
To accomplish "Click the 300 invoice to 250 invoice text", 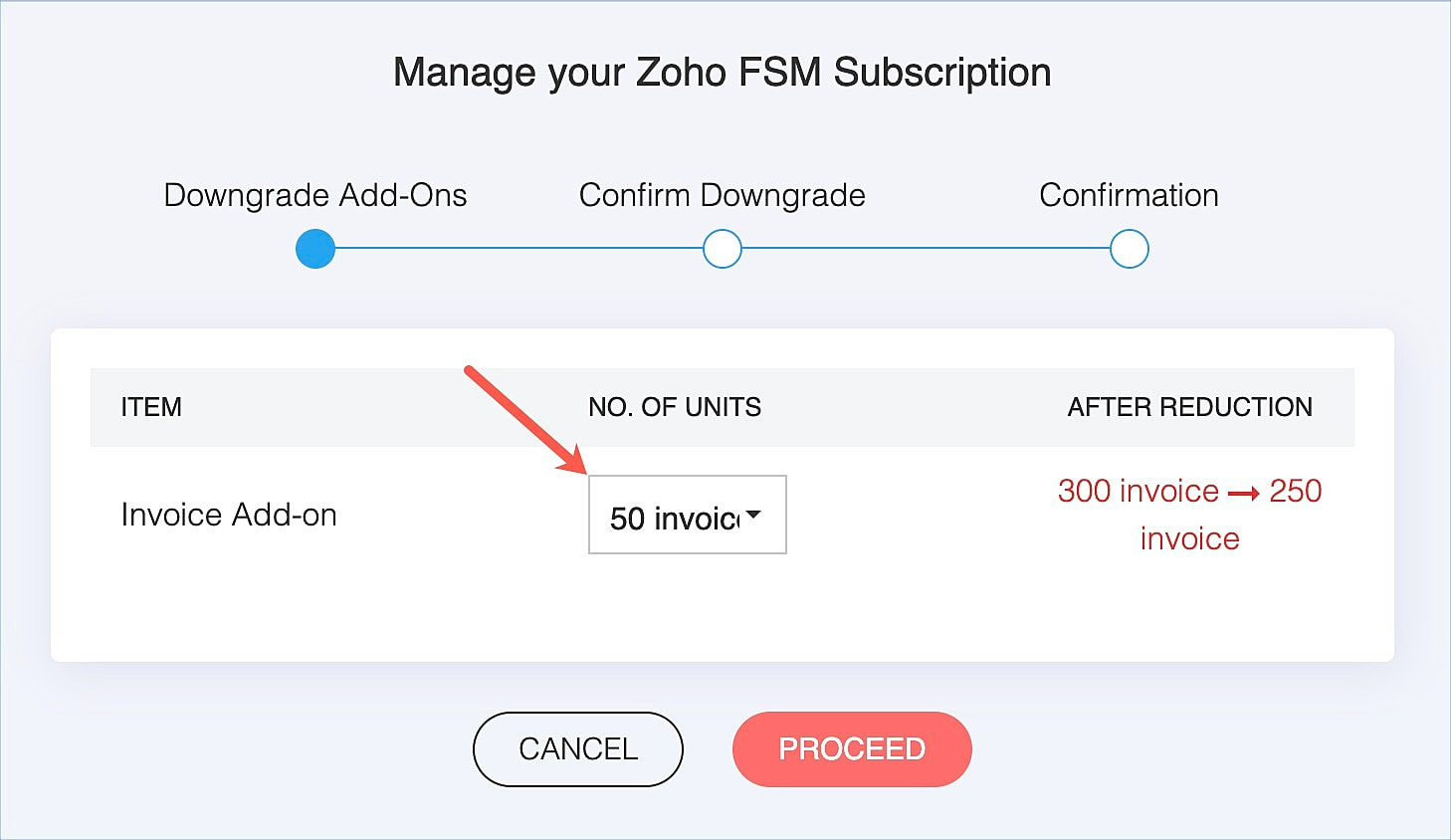I will (x=1189, y=515).
